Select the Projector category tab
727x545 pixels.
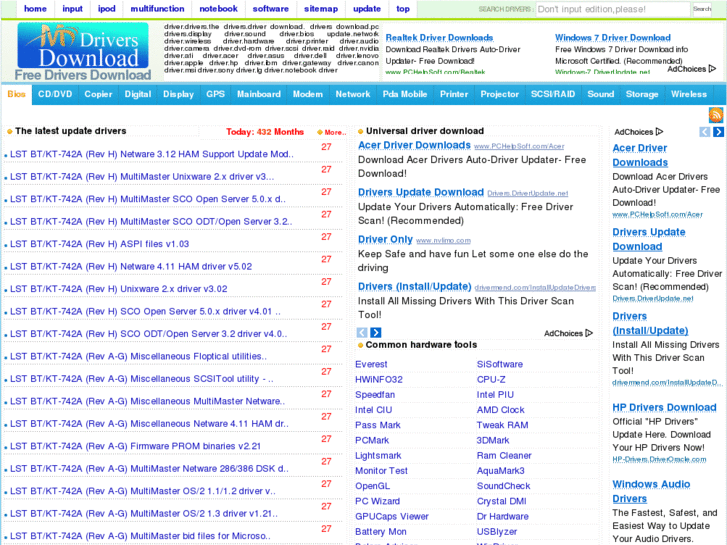499,94
